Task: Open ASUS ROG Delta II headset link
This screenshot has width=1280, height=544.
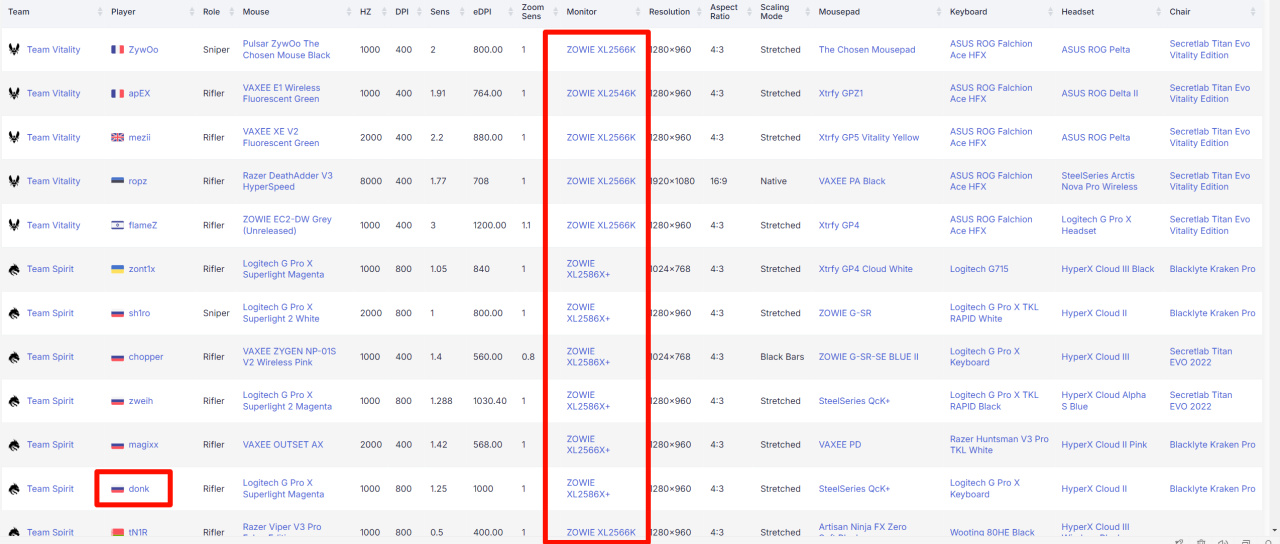Action: [x=1100, y=93]
